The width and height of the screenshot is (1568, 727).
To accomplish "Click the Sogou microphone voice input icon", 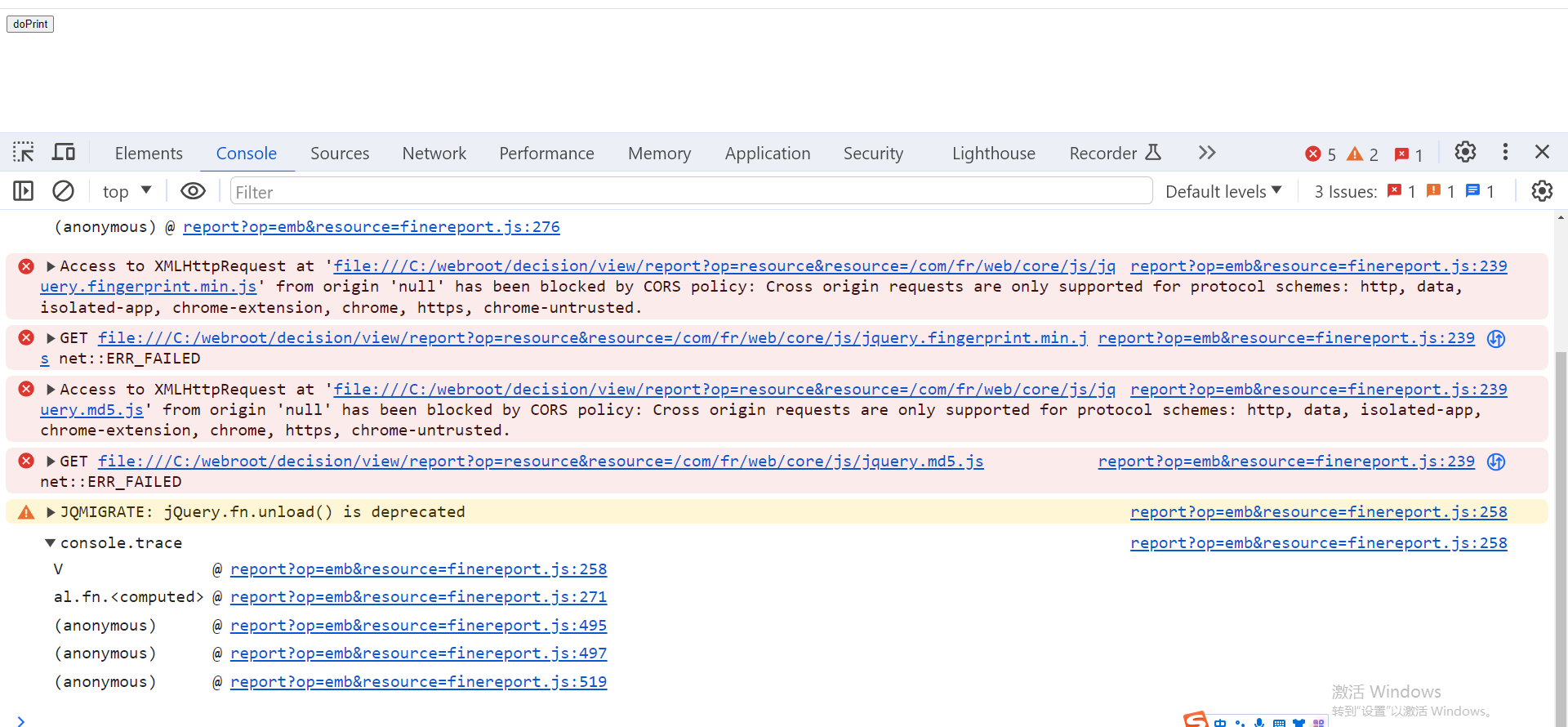I will coord(1260,722).
